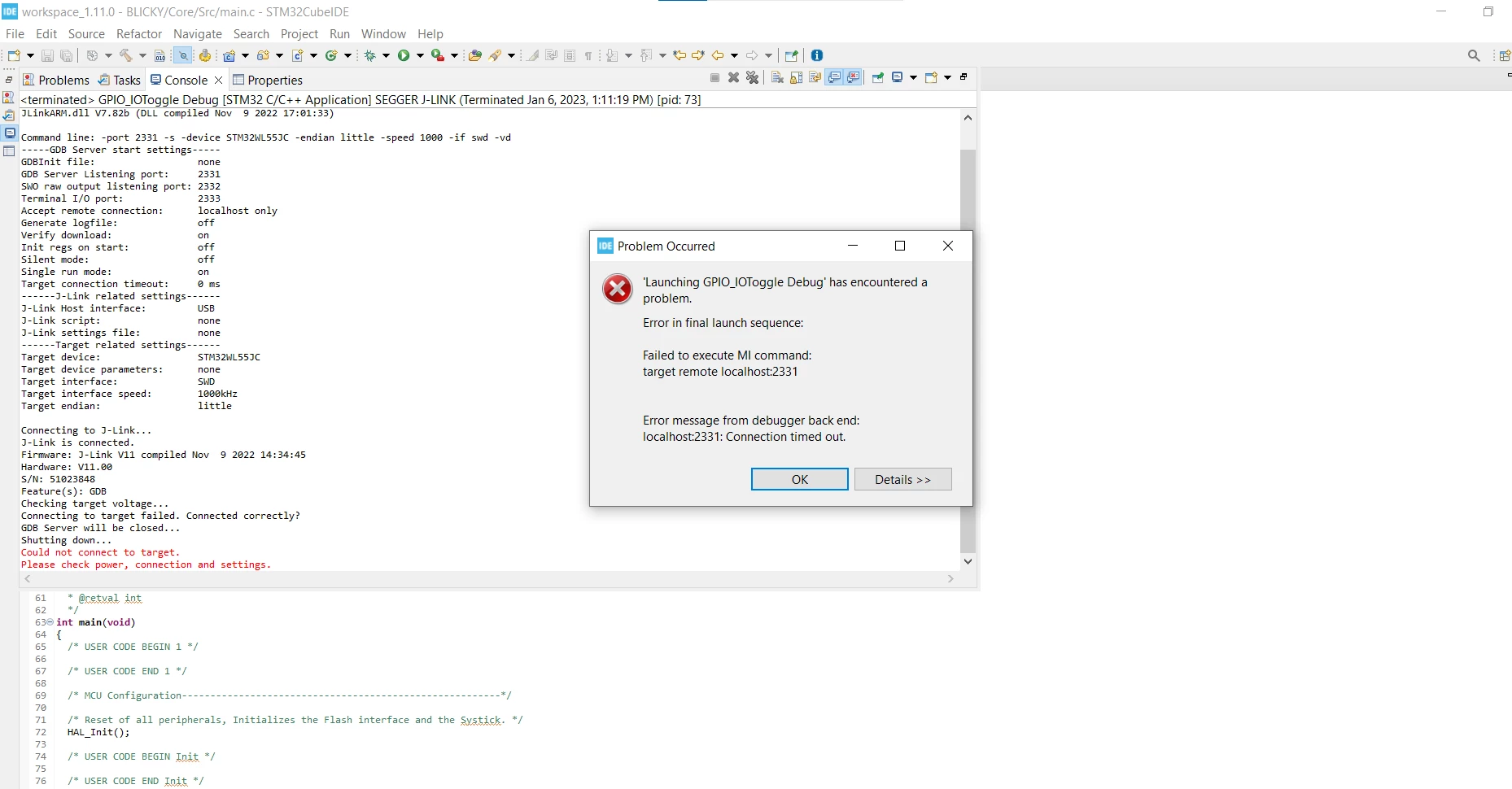Open the New file dropdown arrow

(30, 55)
